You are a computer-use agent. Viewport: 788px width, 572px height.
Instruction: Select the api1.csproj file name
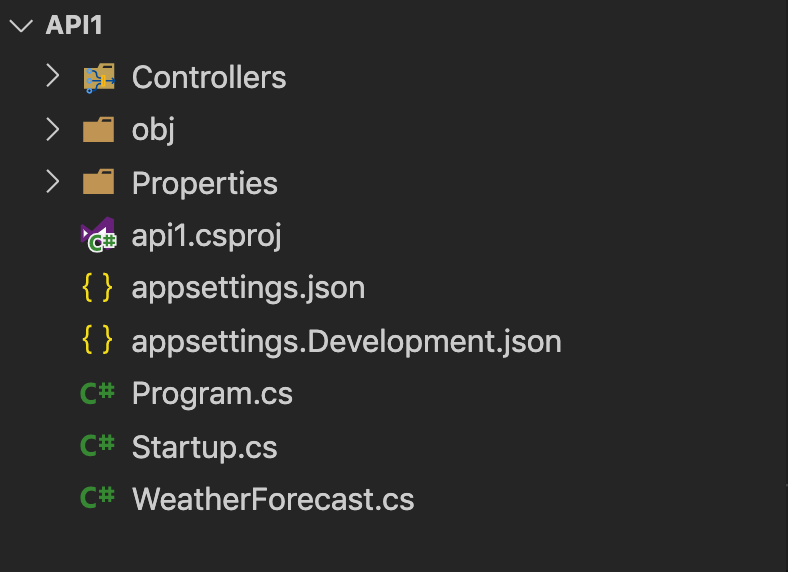click(x=206, y=236)
